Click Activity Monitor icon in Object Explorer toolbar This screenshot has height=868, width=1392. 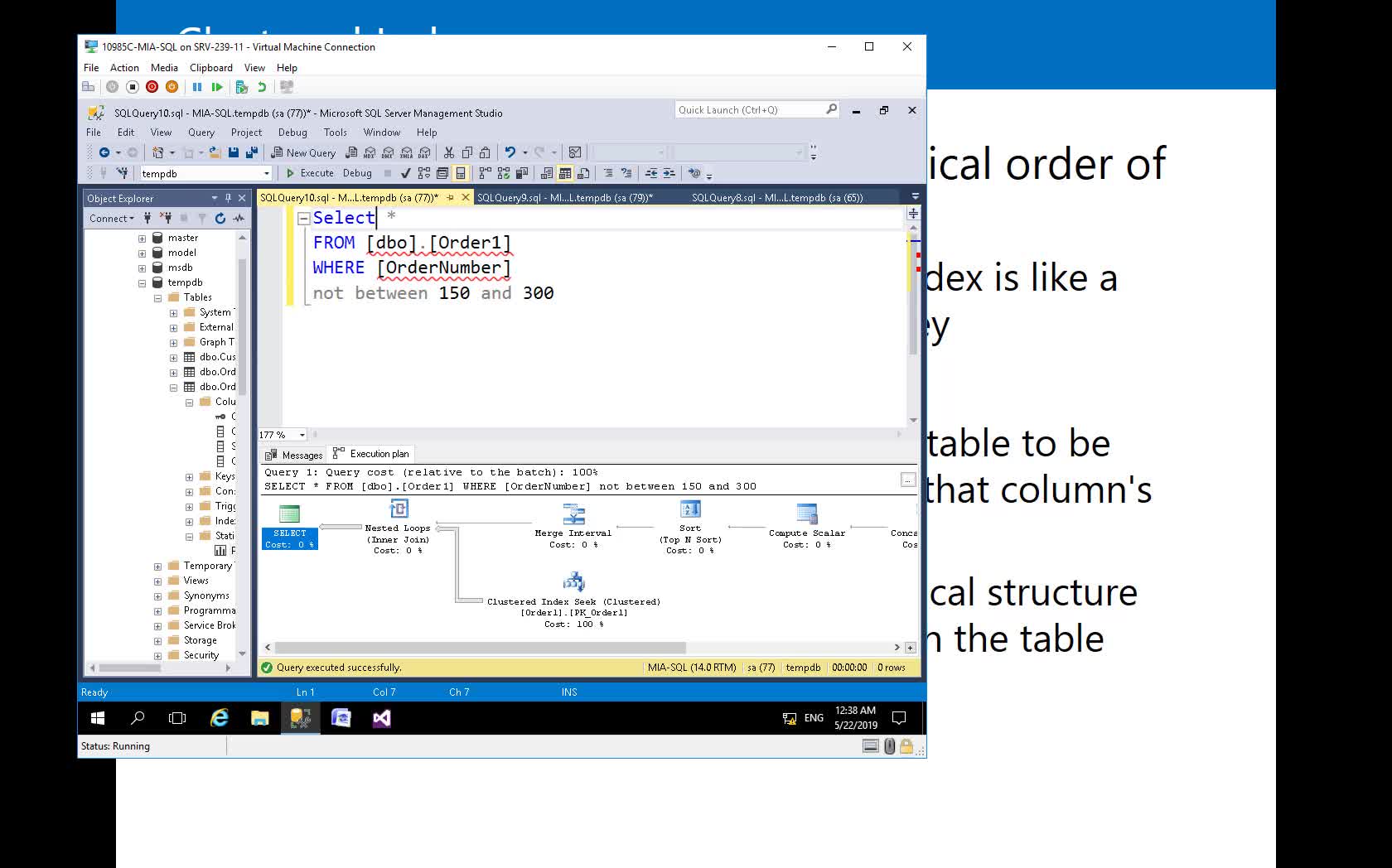(x=239, y=219)
